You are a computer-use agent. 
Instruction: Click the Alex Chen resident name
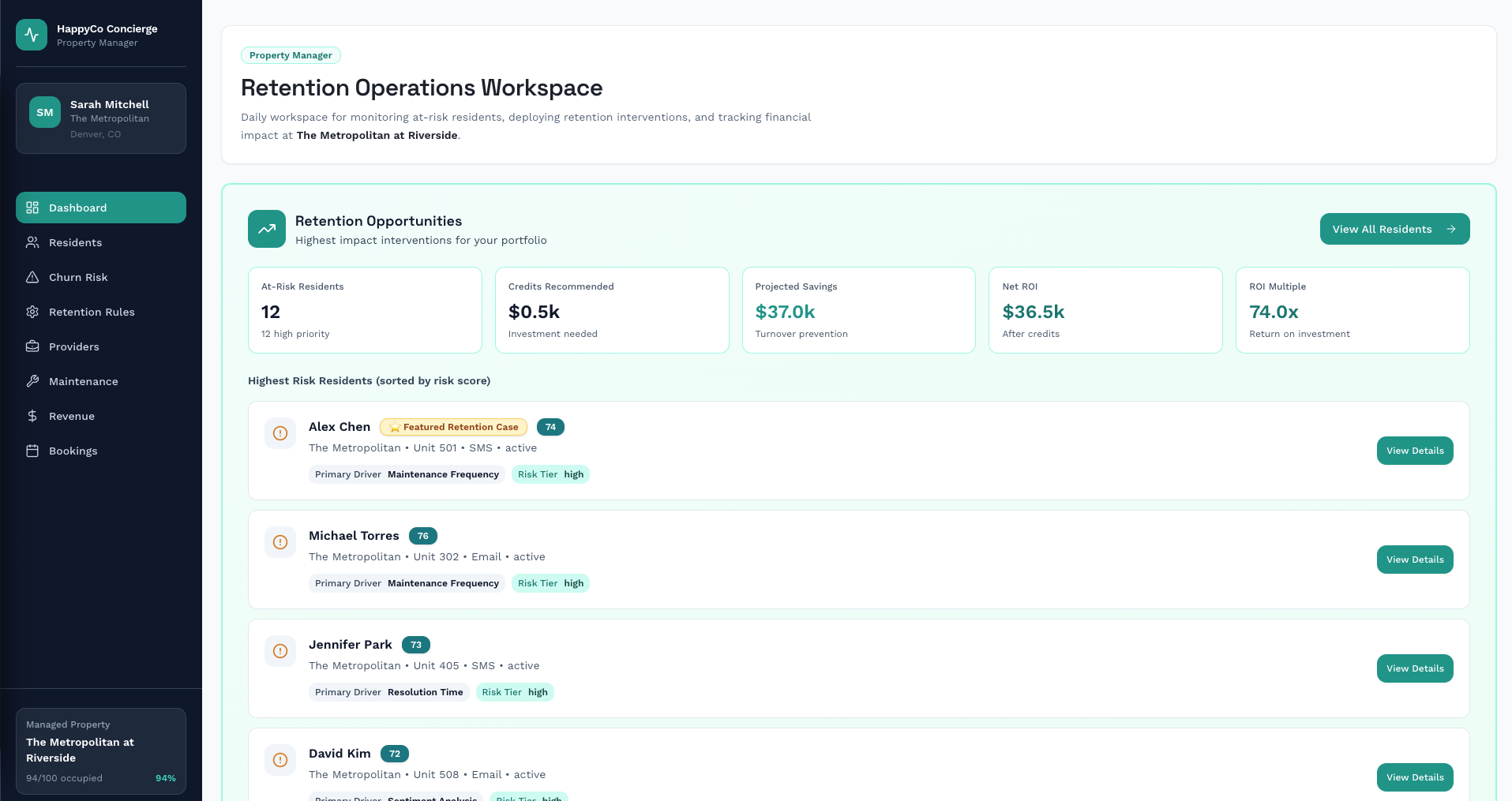pyautogui.click(x=340, y=427)
